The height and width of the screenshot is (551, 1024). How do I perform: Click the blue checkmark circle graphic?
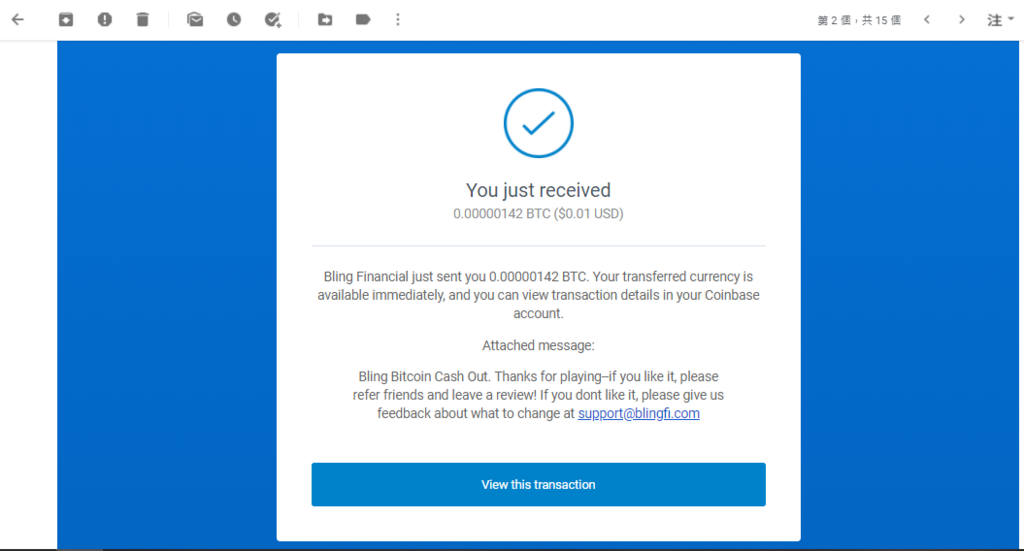(538, 123)
